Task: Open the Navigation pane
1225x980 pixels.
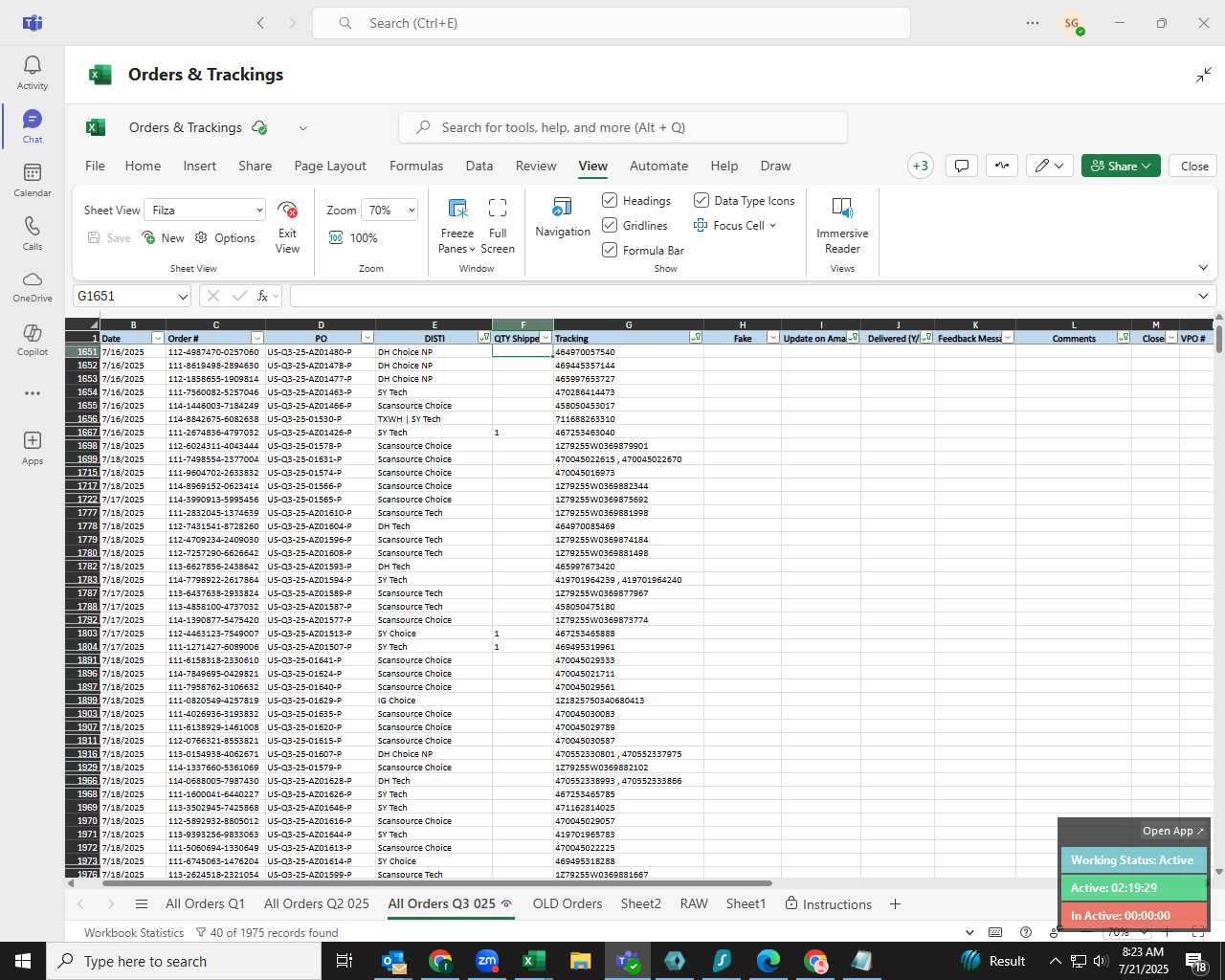Action: [x=563, y=218]
